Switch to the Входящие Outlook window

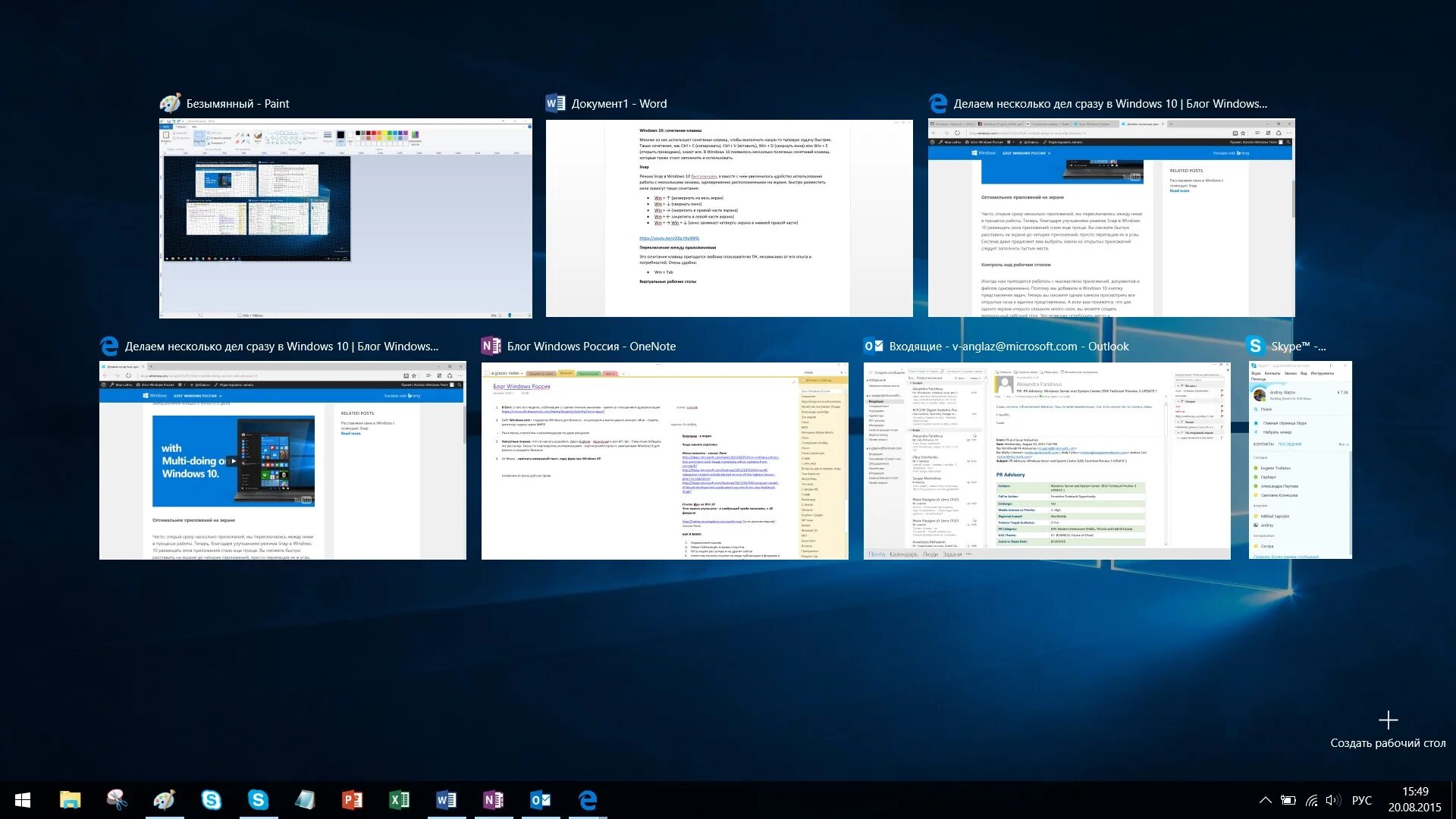[x=1046, y=460]
